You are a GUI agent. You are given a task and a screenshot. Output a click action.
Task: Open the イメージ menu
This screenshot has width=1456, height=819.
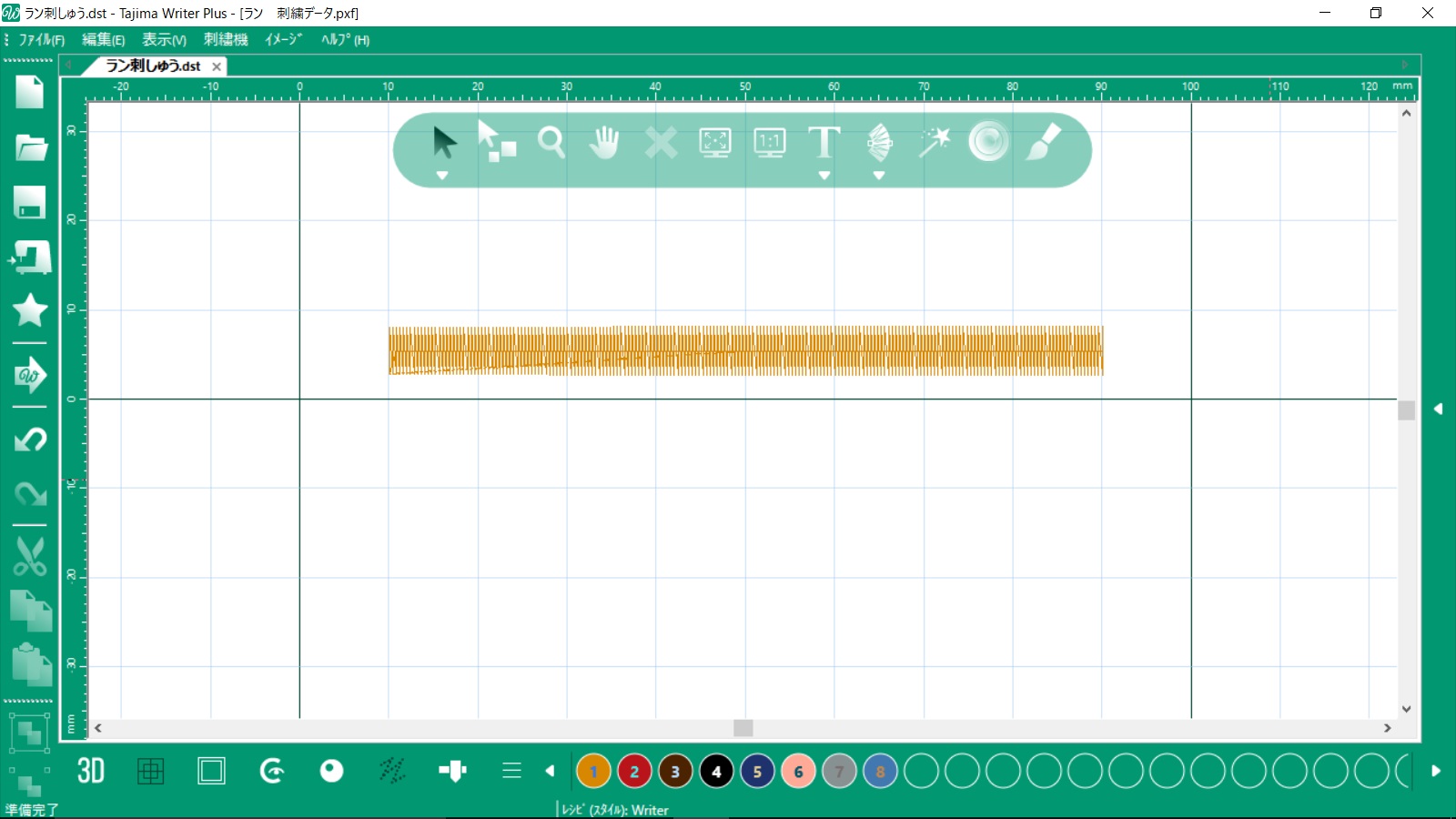click(x=283, y=39)
